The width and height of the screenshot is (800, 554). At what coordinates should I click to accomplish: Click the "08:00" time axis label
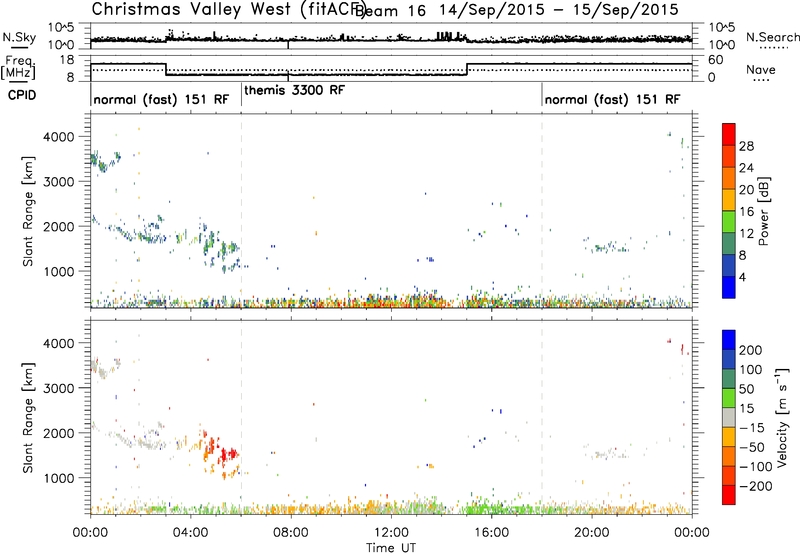tap(291, 533)
